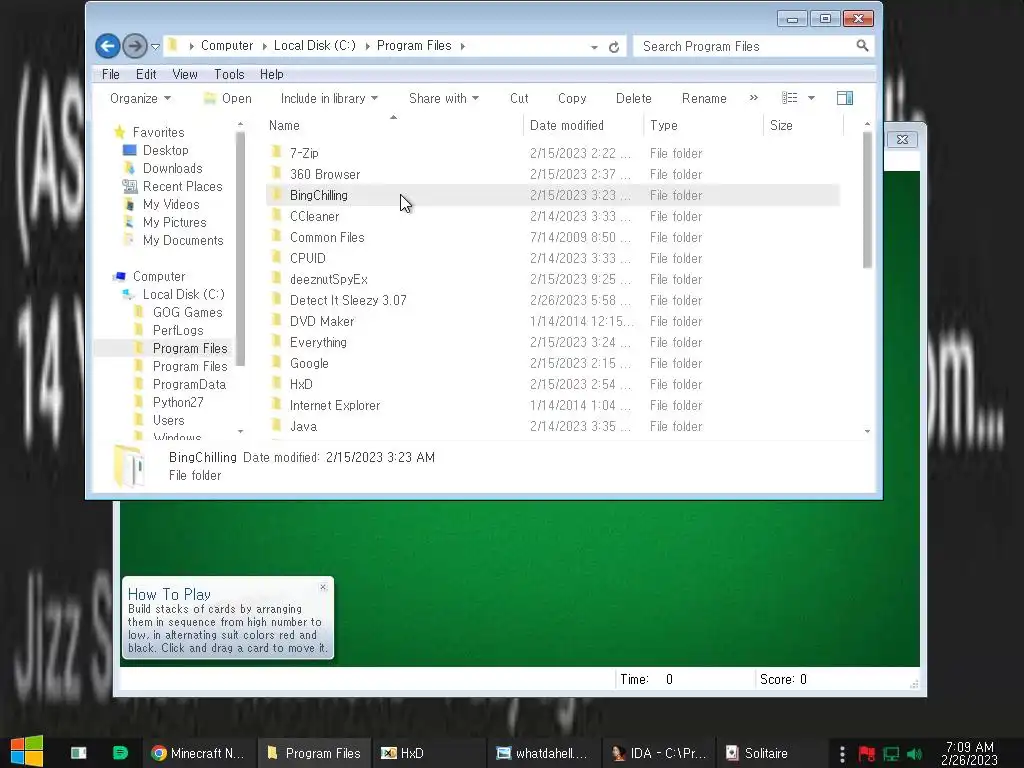Open the Share with dropdown
The width and height of the screenshot is (1024, 768).
tap(444, 99)
